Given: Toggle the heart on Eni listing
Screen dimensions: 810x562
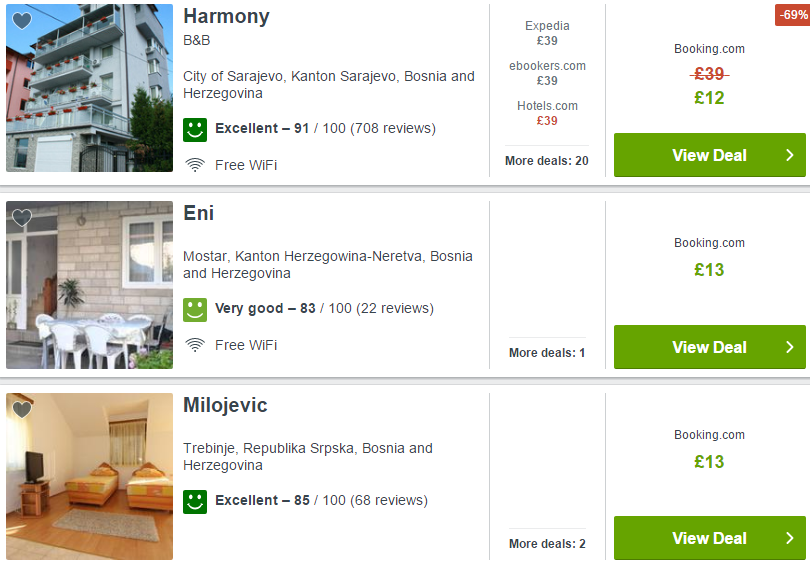Looking at the screenshot, I should pyautogui.click(x=22, y=217).
